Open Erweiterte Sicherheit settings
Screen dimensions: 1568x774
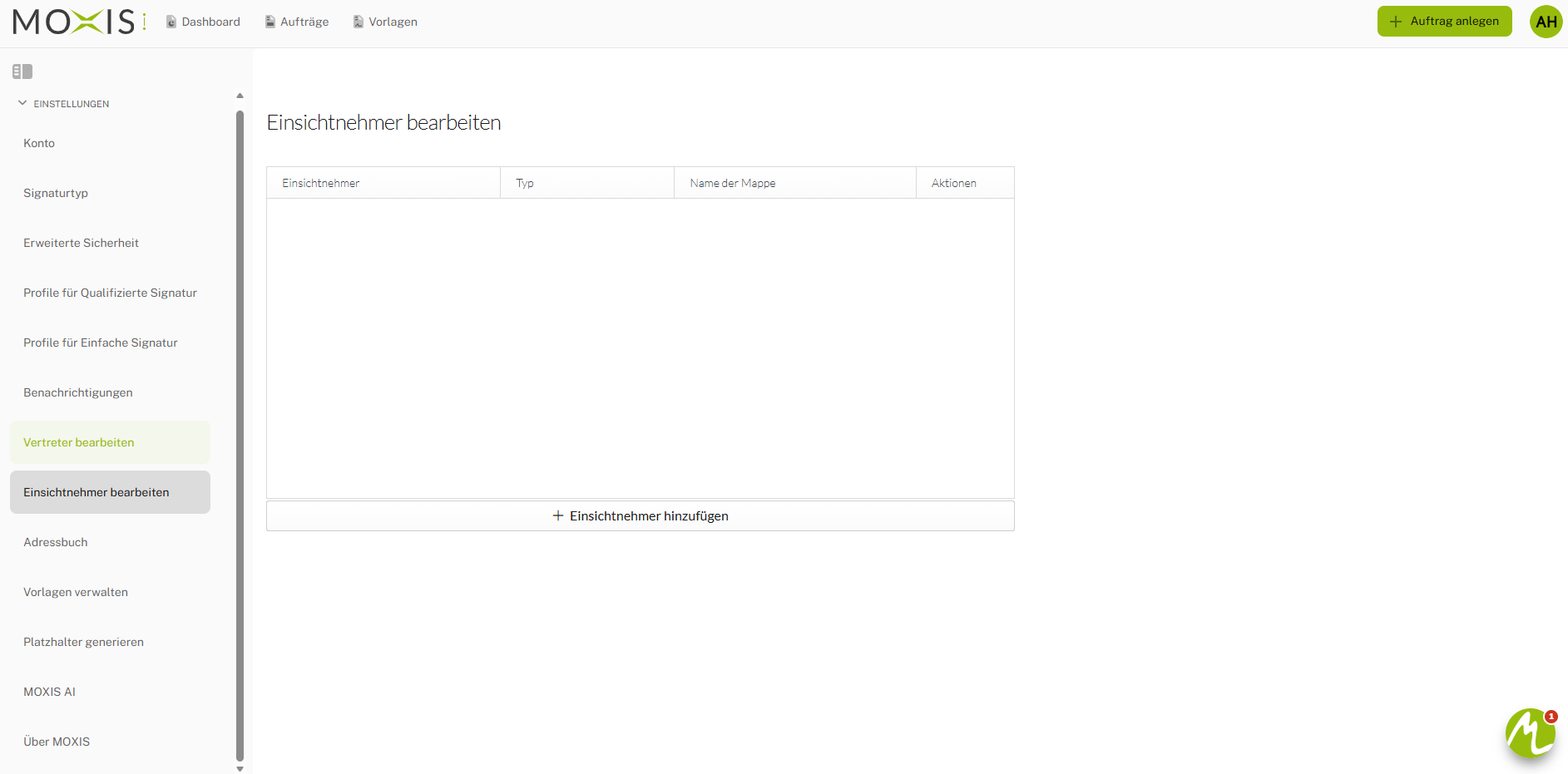[x=110, y=243]
